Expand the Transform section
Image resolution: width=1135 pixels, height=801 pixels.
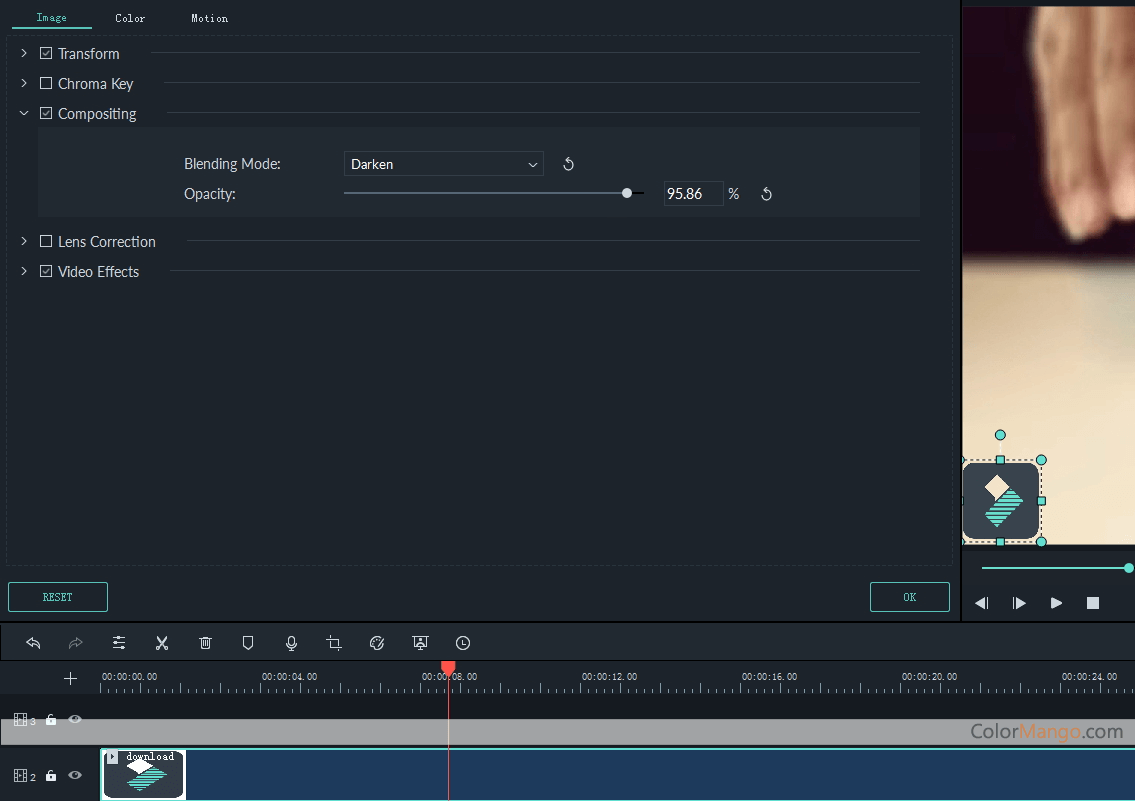23,53
